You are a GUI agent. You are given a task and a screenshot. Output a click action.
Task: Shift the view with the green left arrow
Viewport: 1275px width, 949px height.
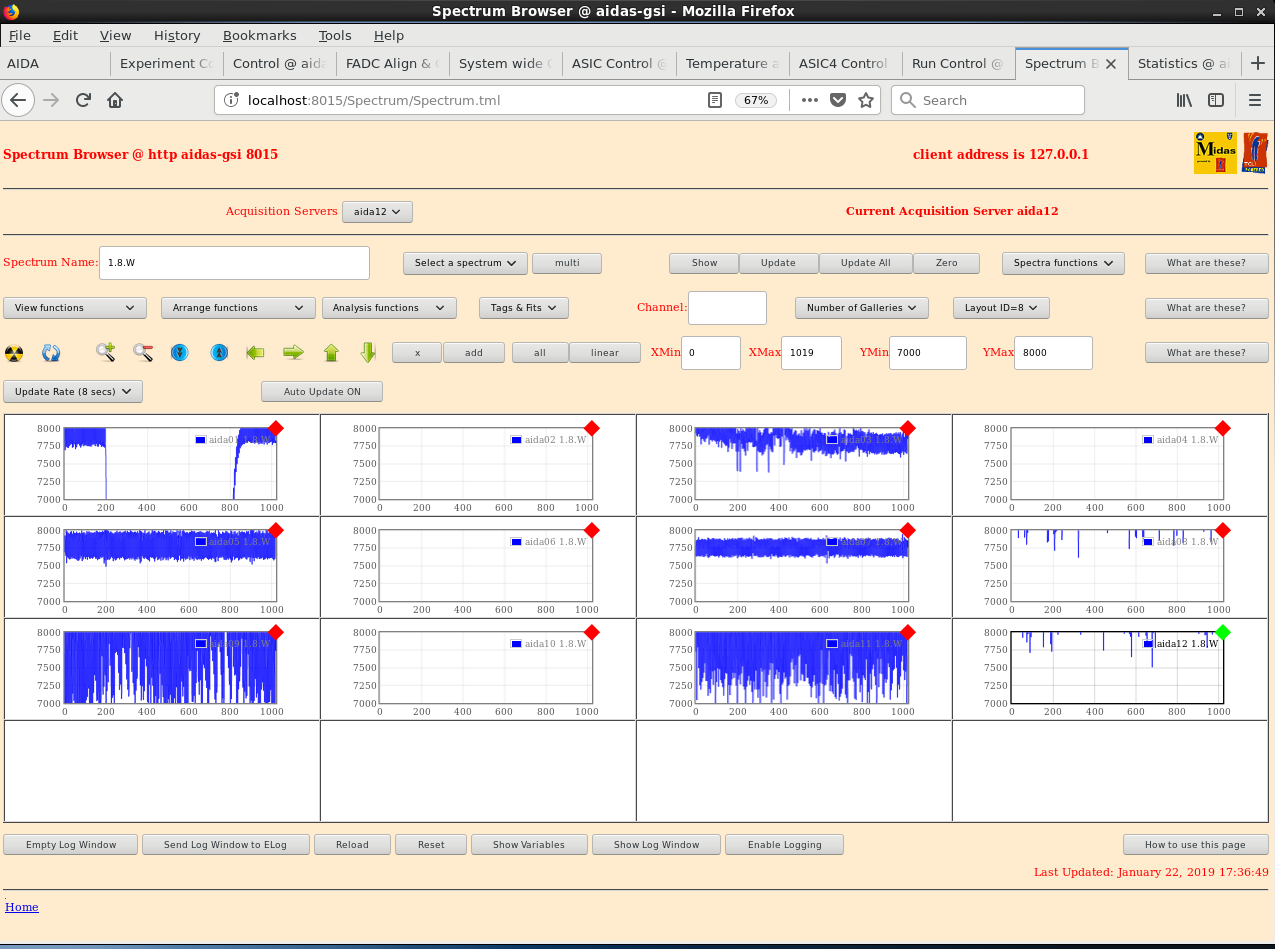(x=255, y=352)
